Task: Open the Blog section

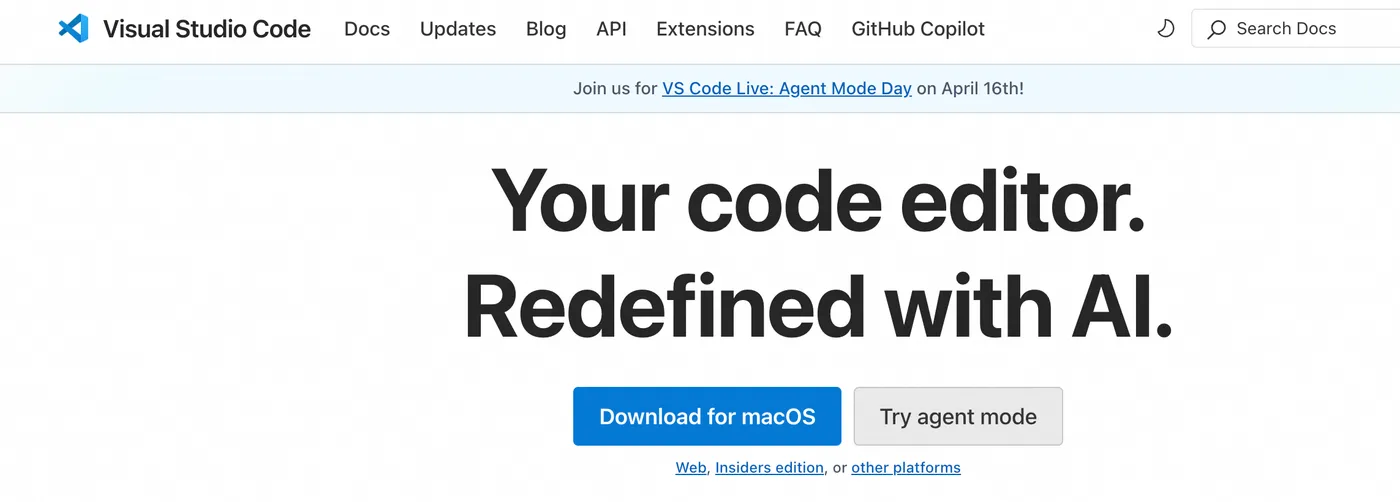Action: point(546,29)
